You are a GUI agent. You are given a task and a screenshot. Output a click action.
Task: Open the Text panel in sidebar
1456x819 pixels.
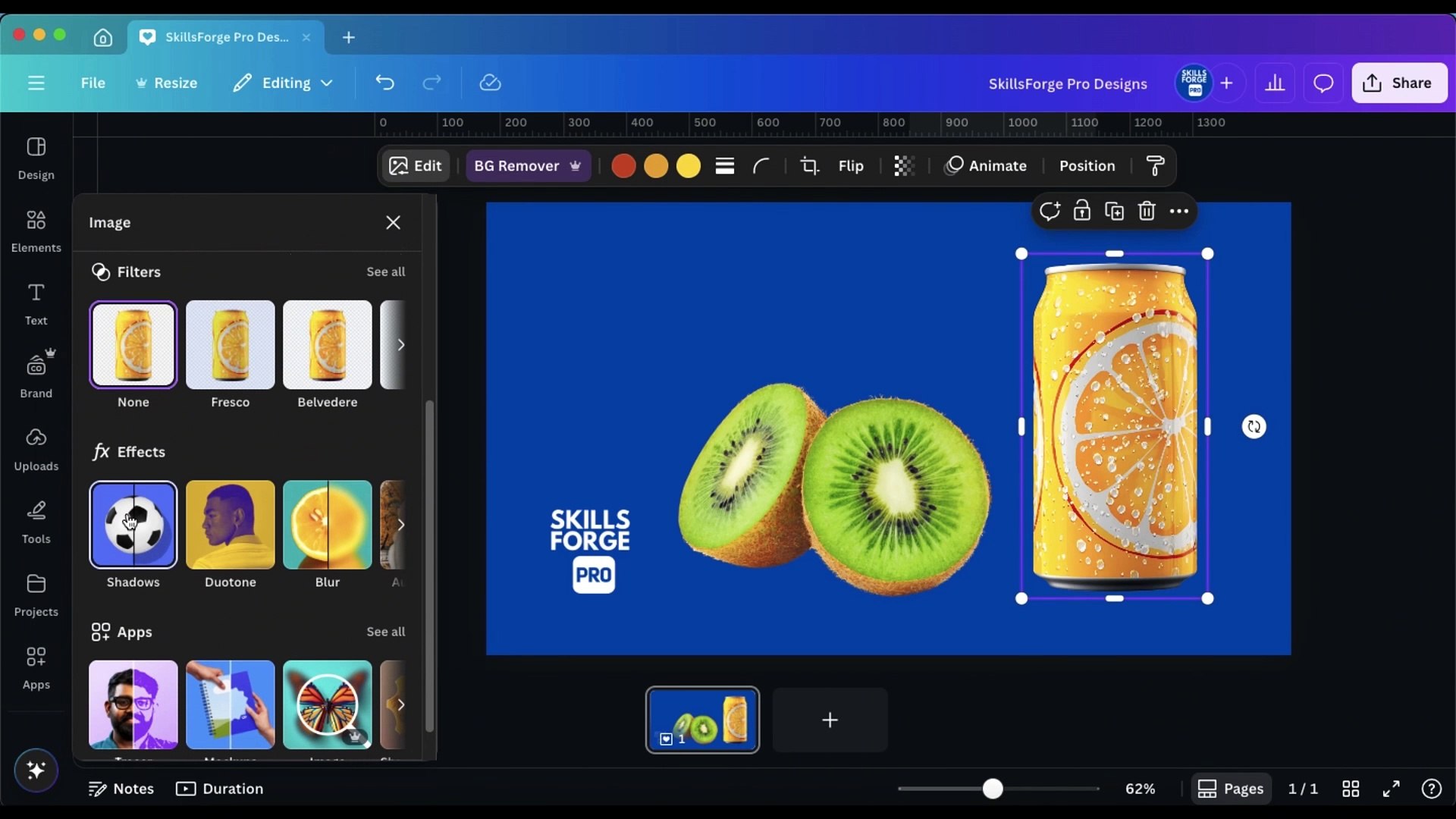point(36,303)
